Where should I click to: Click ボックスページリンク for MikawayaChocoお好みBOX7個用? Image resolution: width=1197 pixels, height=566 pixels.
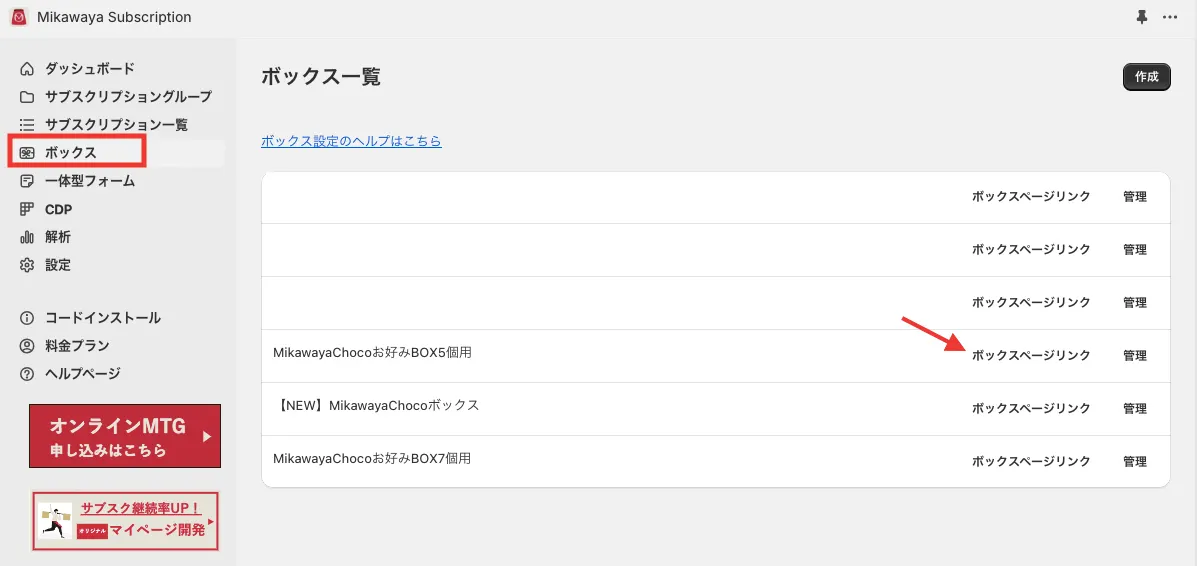pos(1031,461)
